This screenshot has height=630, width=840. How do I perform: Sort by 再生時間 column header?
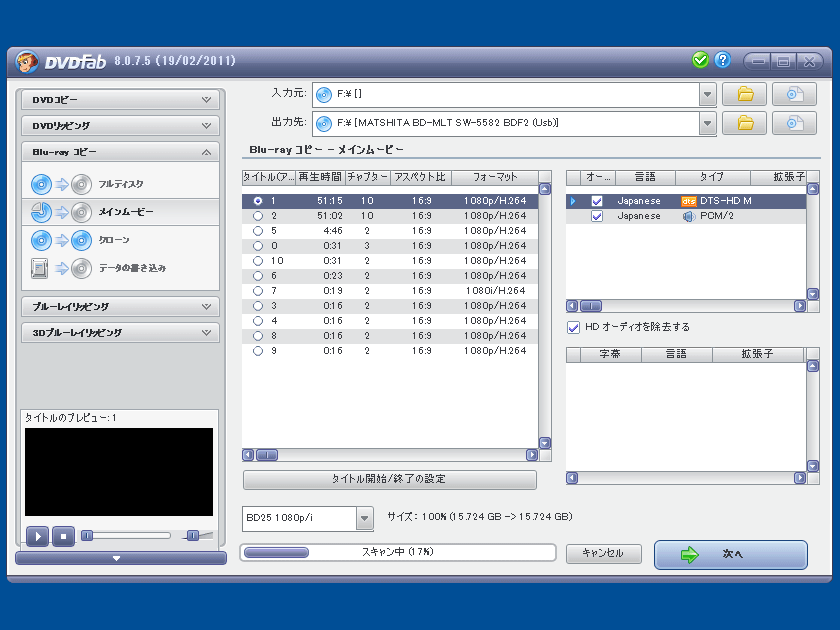click(x=320, y=177)
